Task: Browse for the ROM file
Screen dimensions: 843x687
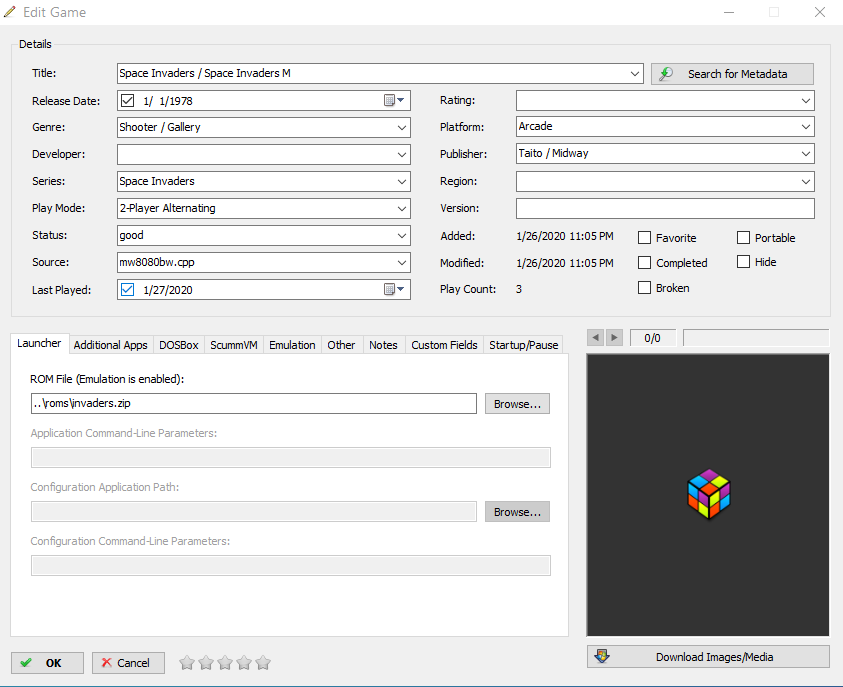Action: pos(517,404)
